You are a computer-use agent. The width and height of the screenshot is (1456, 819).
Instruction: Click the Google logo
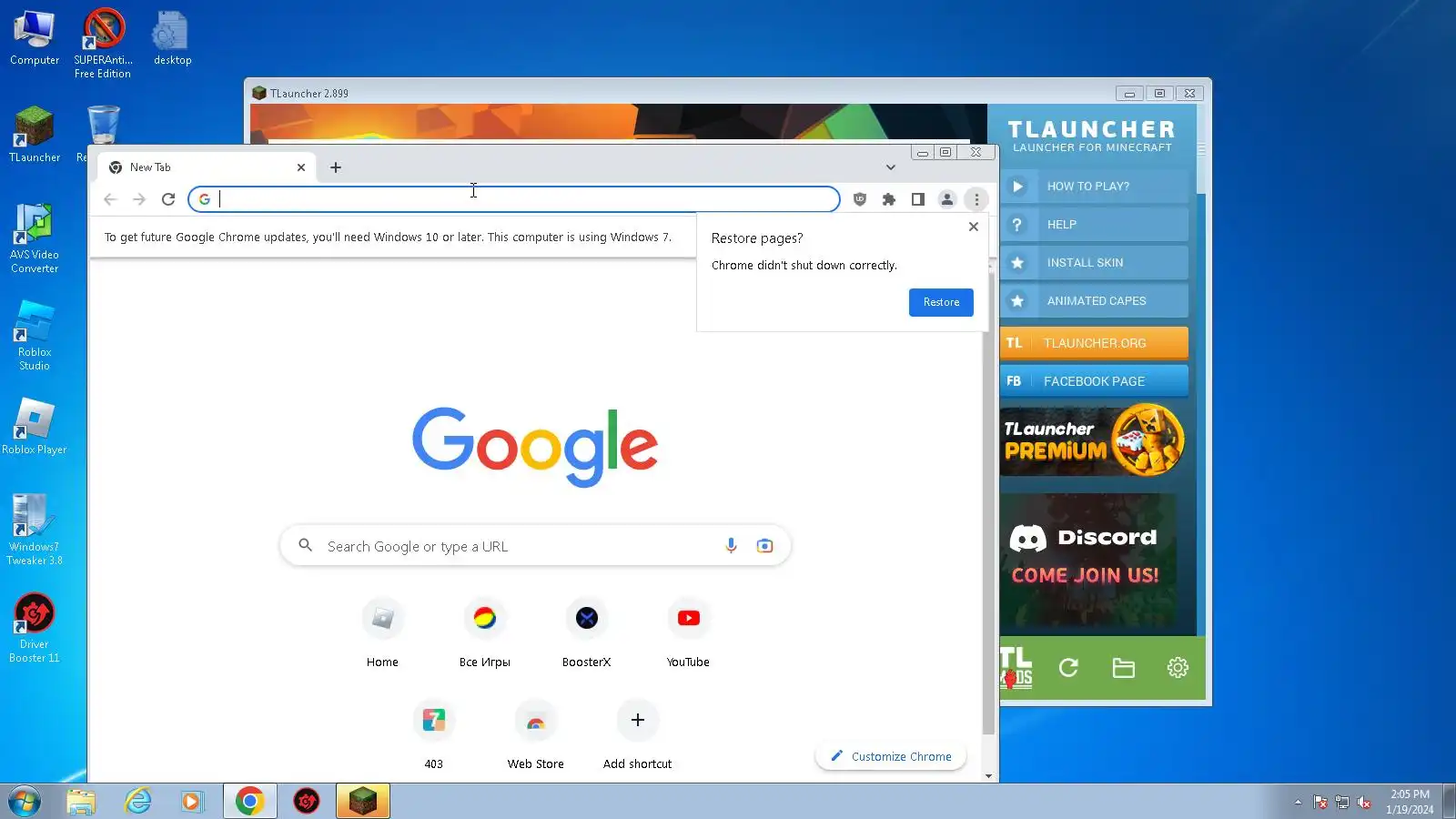tap(535, 445)
